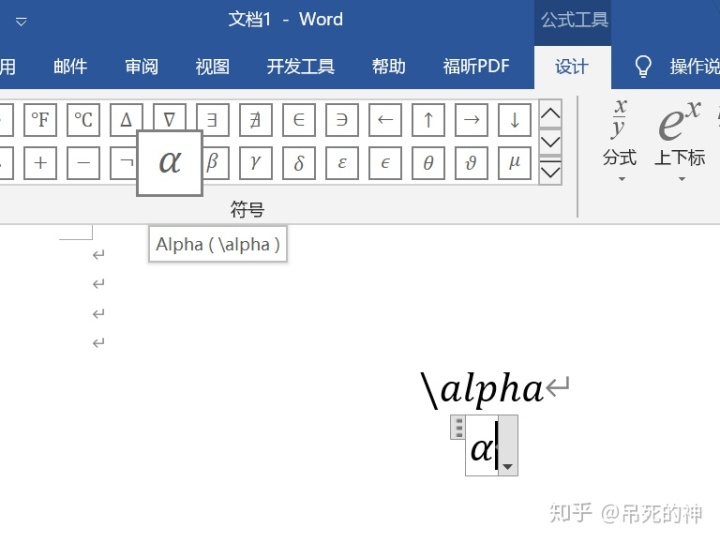The width and height of the screenshot is (720, 543).
Task: Open the Quick Access Toolbar customize arrow
Action: [x=21, y=22]
